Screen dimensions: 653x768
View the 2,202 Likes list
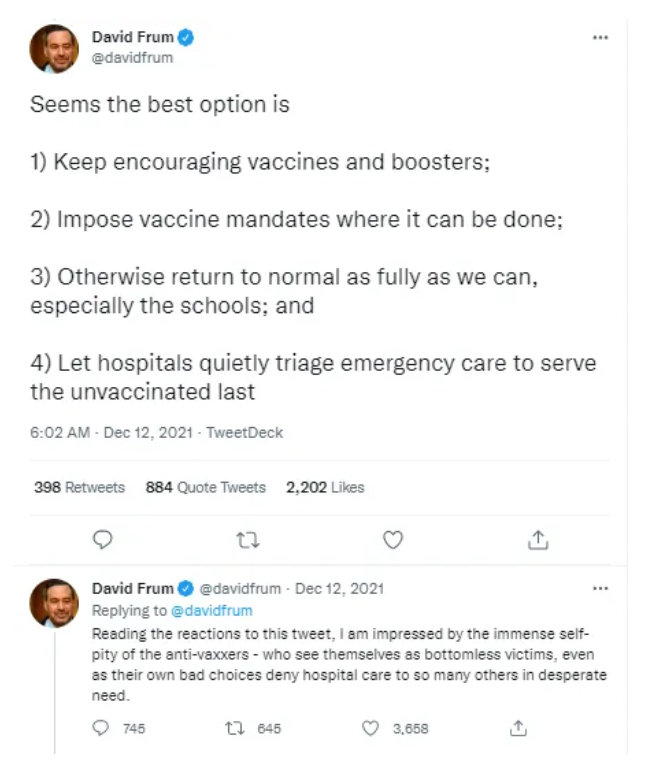coord(325,488)
